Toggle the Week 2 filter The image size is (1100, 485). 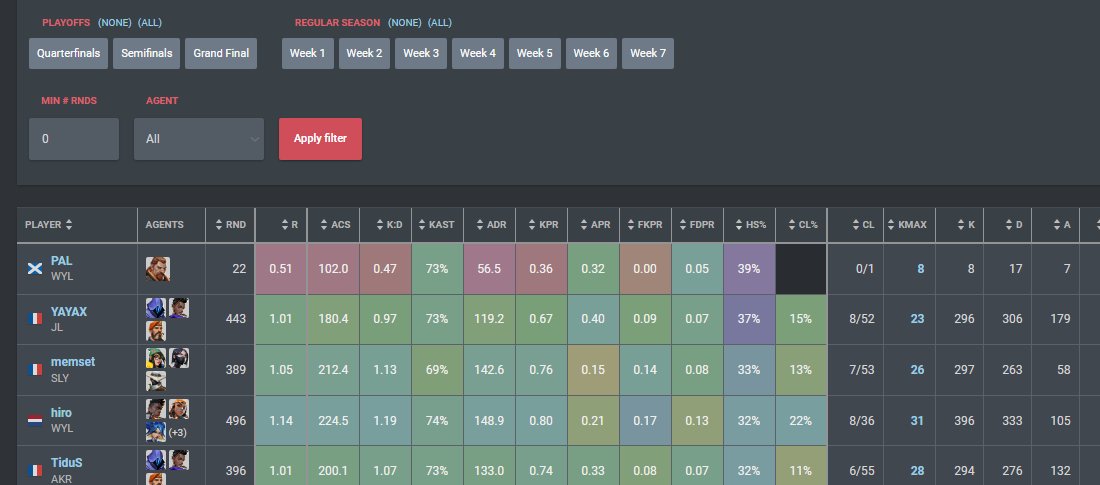pos(364,53)
